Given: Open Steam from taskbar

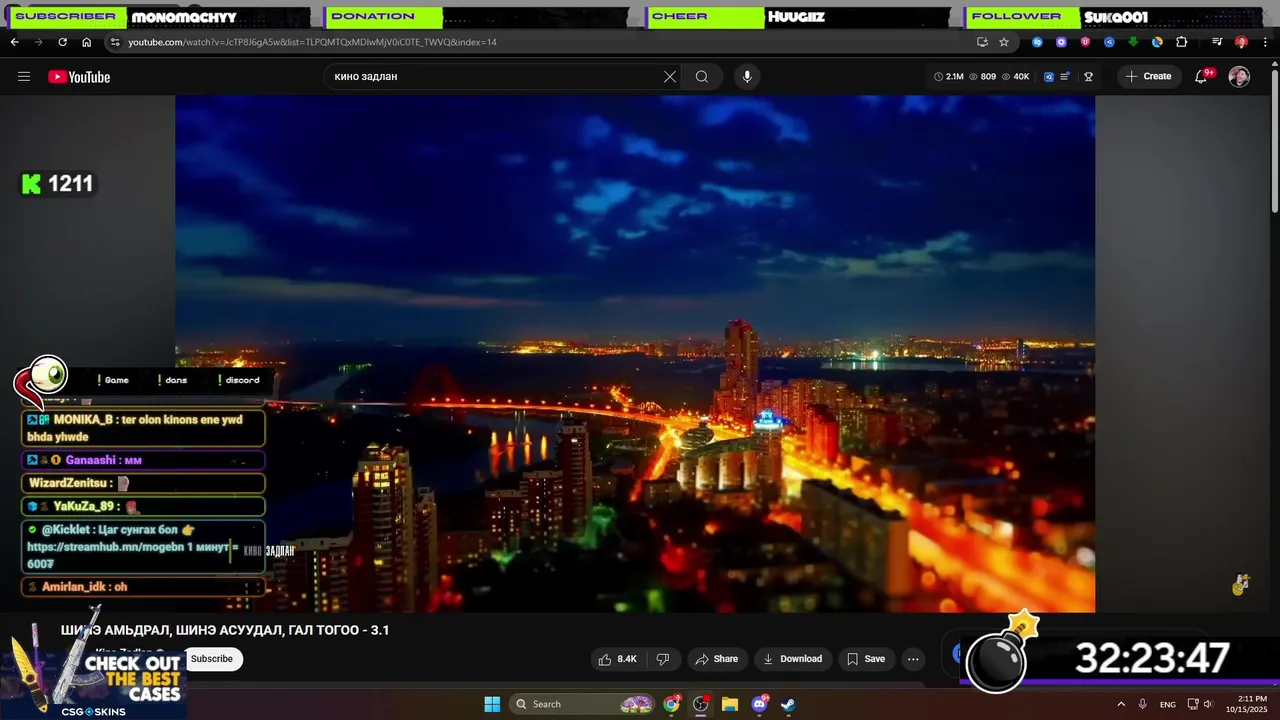Looking at the screenshot, I should pos(788,704).
